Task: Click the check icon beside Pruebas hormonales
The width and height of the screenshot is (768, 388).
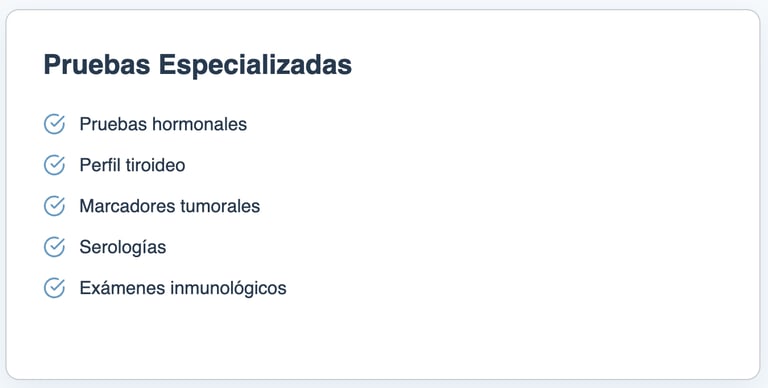Action: pyautogui.click(x=54, y=124)
